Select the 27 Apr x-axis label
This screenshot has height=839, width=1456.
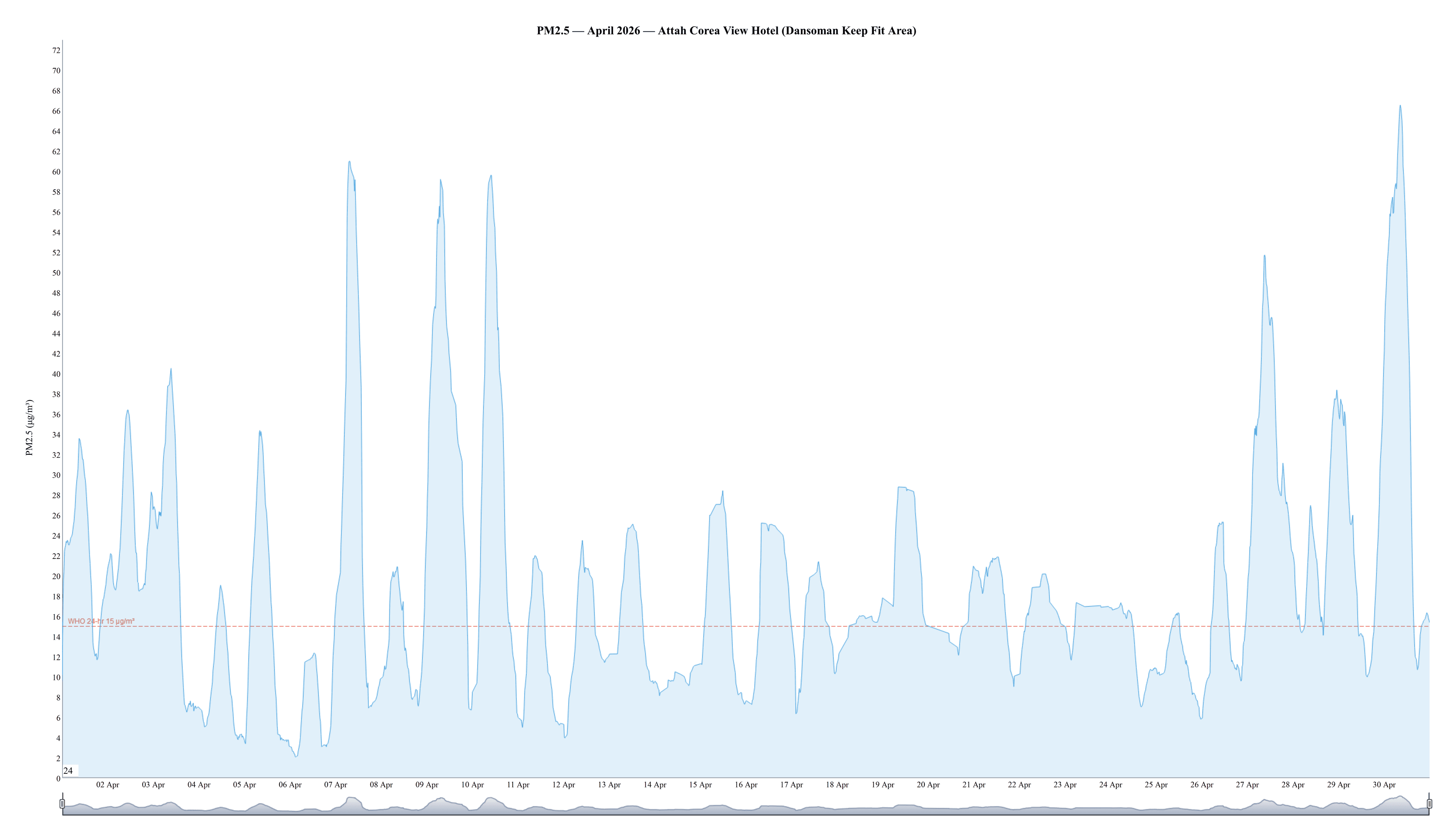(1247, 785)
